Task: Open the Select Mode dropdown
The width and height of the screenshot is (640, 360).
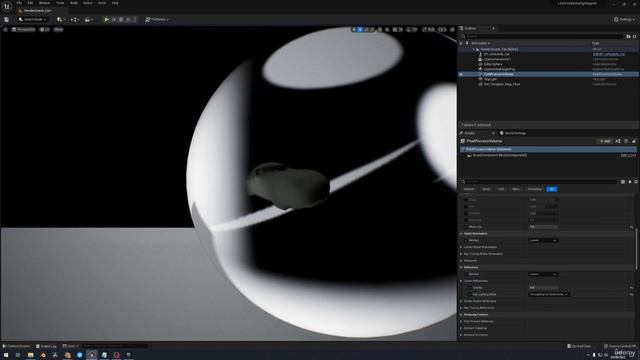Action: click(x=32, y=20)
